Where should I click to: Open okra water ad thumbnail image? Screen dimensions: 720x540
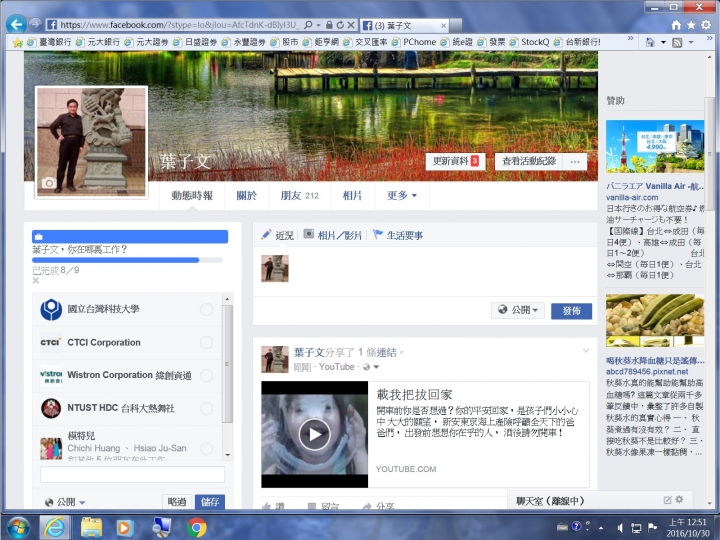pyautogui.click(x=655, y=321)
